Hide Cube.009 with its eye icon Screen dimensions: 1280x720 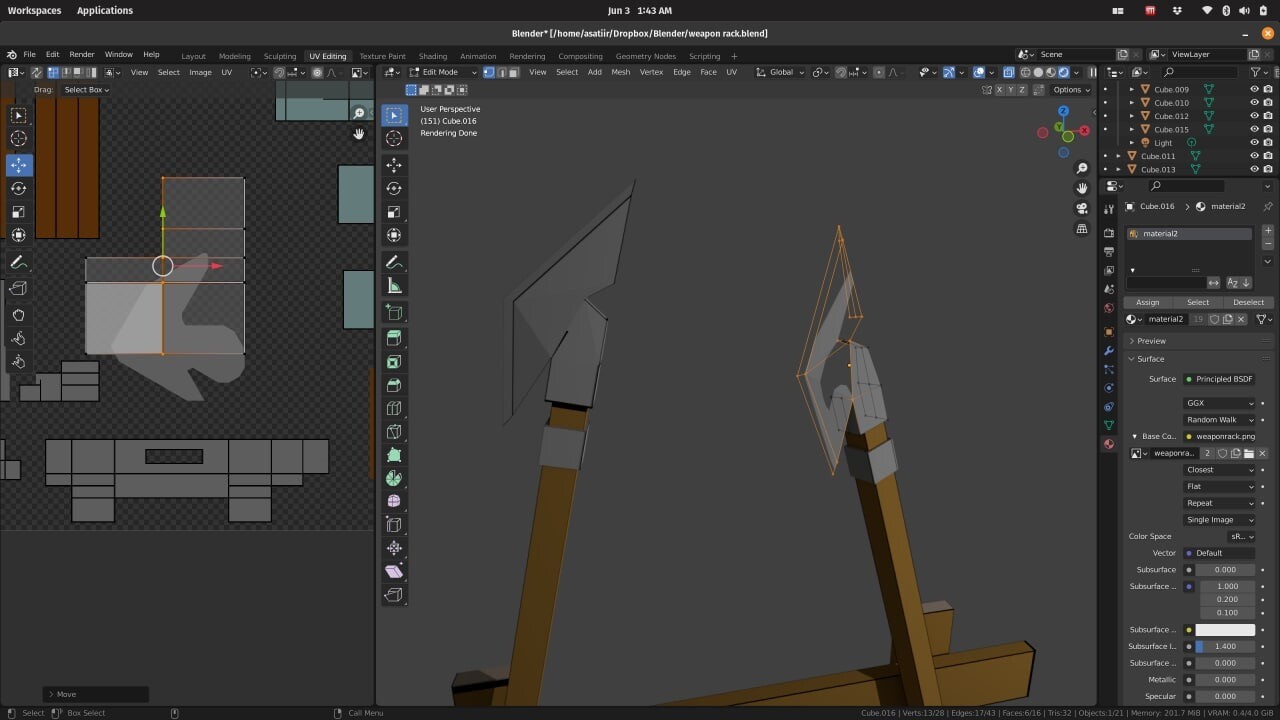(1254, 89)
